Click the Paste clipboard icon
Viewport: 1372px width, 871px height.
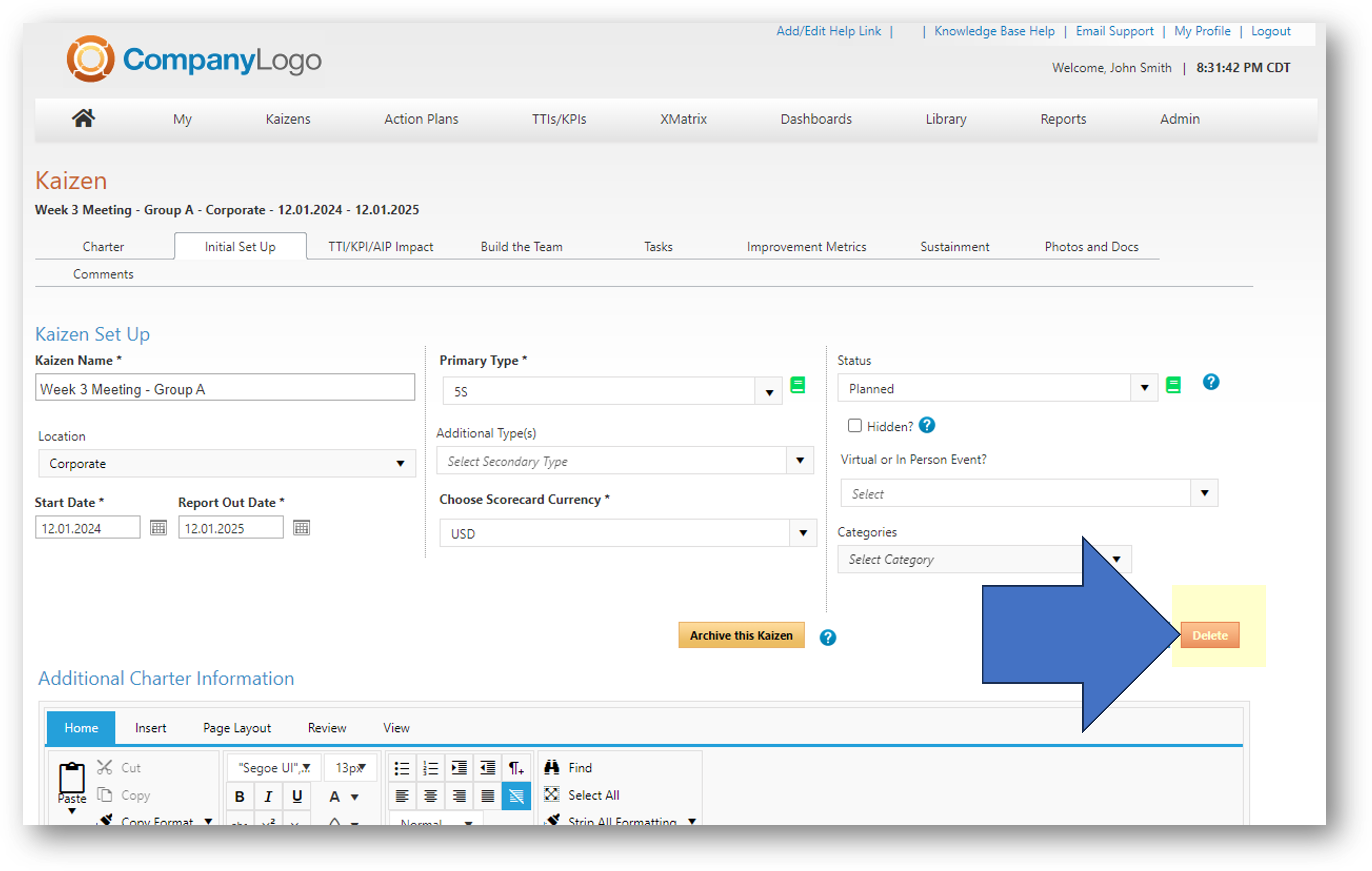point(72,777)
